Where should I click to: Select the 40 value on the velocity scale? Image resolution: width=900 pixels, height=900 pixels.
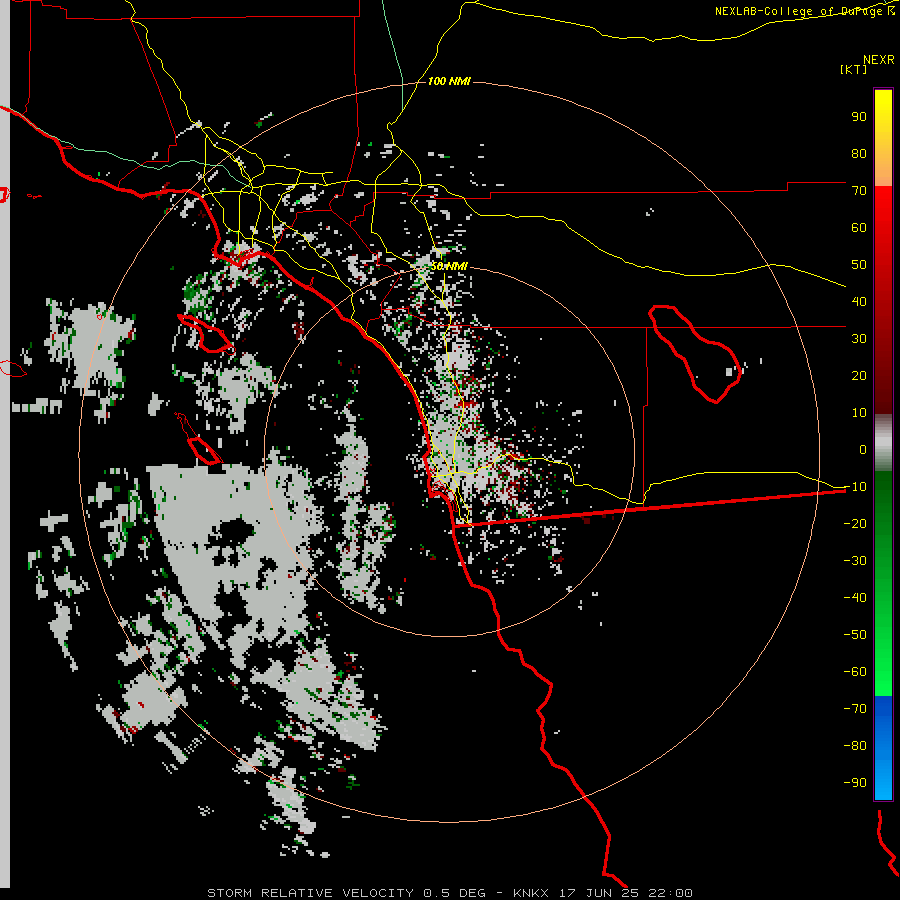[859, 301]
